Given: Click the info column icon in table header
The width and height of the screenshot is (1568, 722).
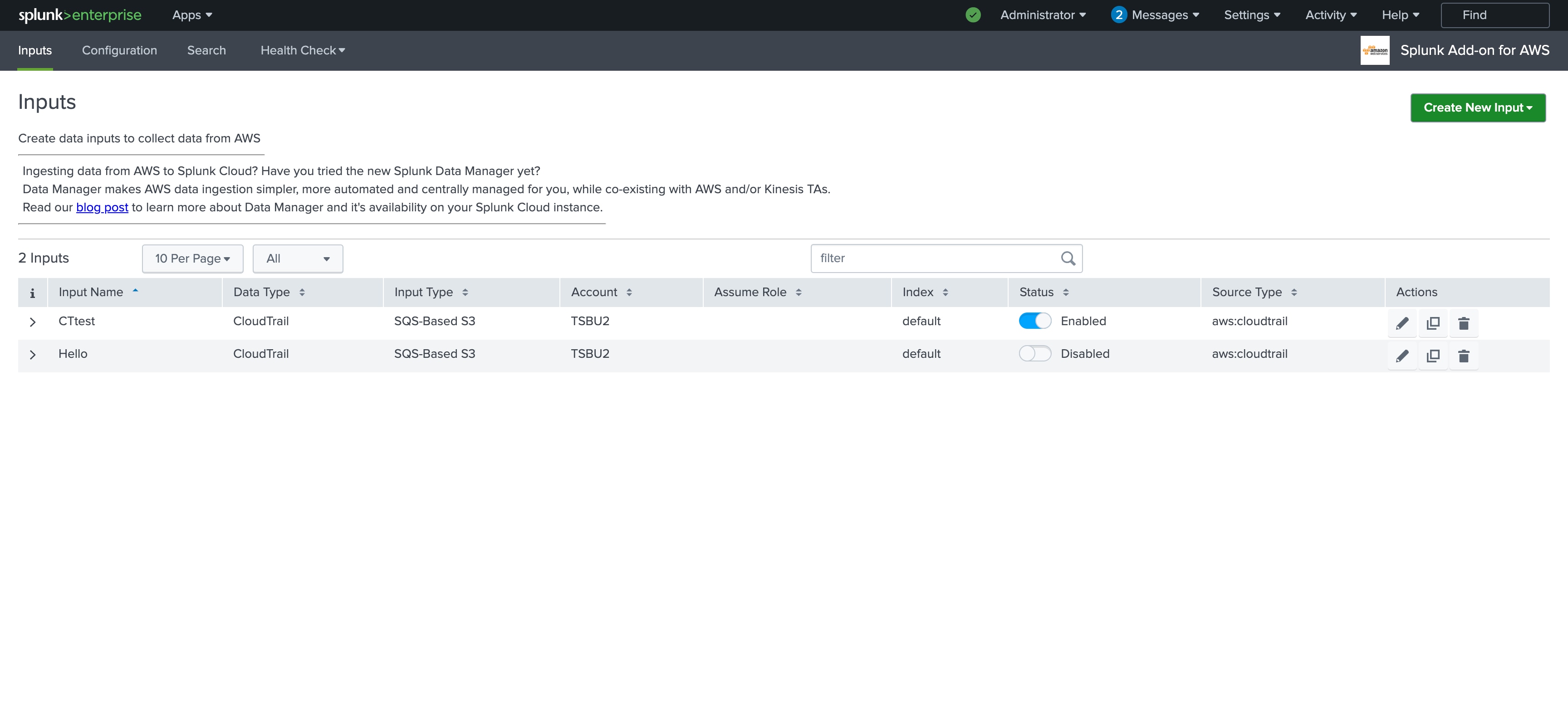Looking at the screenshot, I should 32,293.
